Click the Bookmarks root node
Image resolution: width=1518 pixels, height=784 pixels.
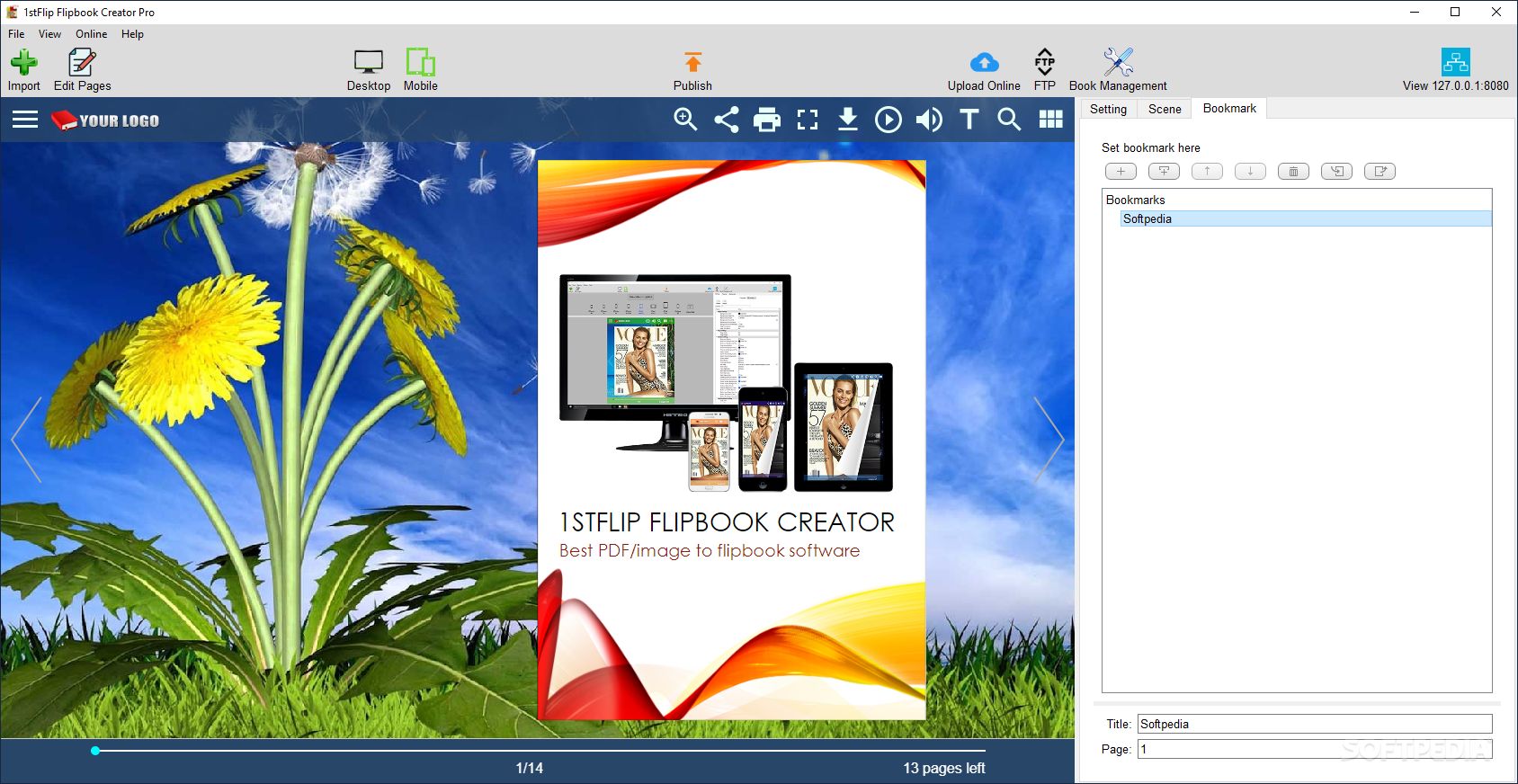[x=1135, y=200]
